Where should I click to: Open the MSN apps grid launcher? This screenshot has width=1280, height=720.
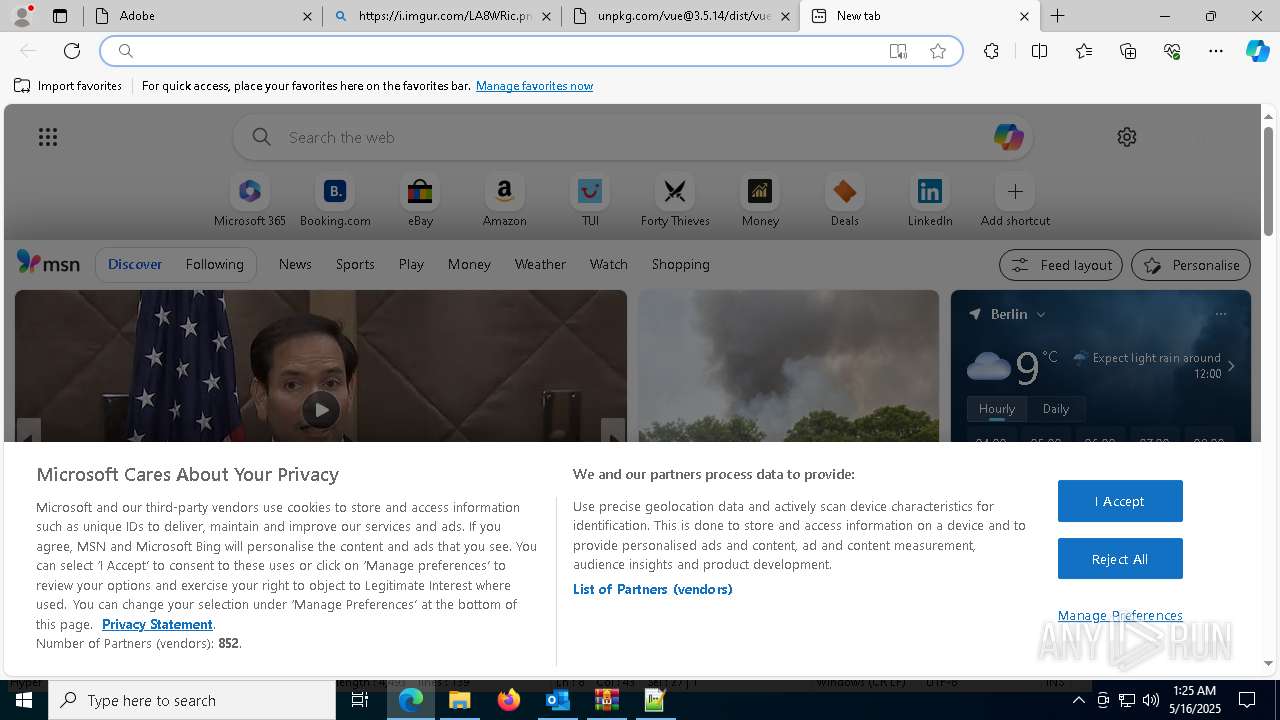(x=48, y=137)
